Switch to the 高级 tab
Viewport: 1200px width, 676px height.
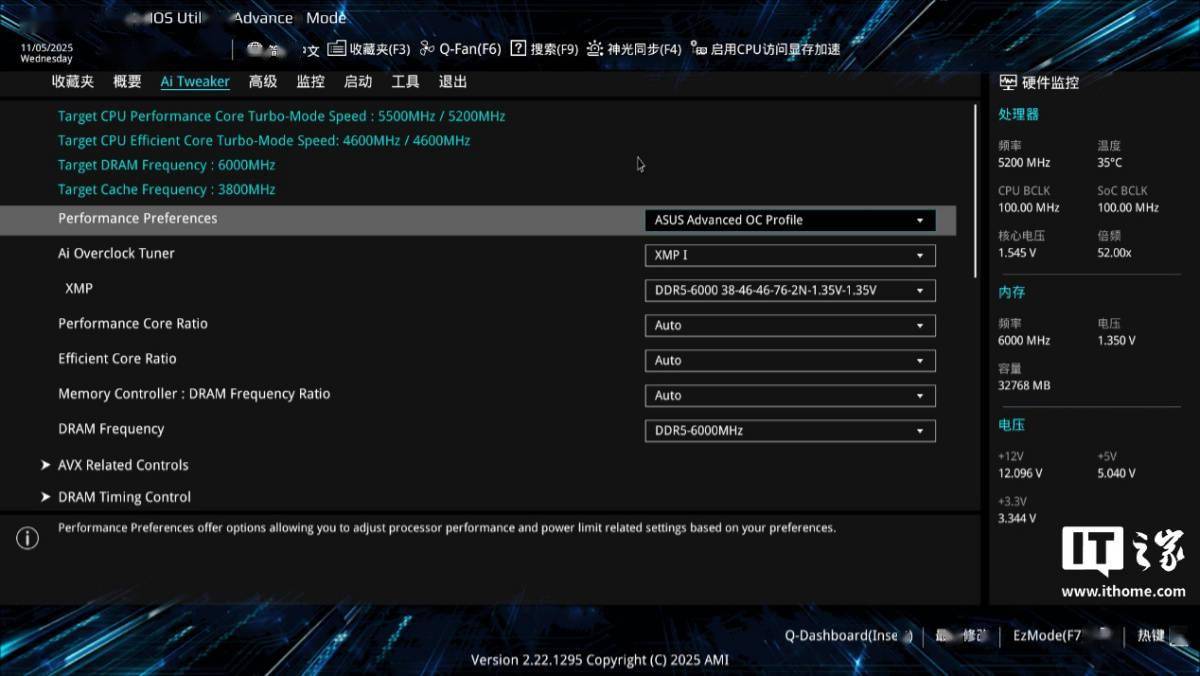click(x=263, y=82)
